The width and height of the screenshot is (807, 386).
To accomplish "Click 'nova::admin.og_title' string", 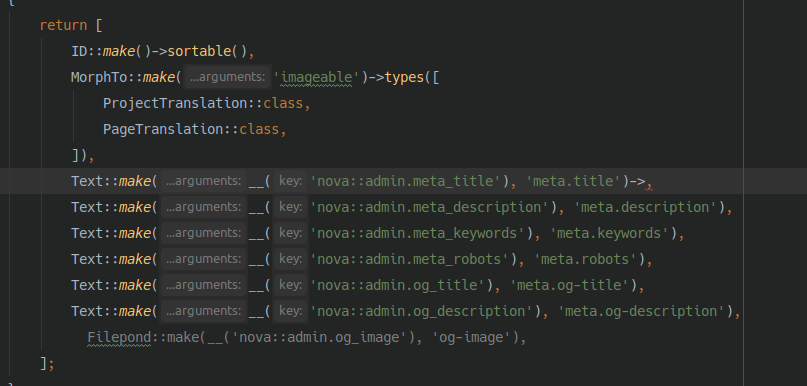I will click(398, 285).
